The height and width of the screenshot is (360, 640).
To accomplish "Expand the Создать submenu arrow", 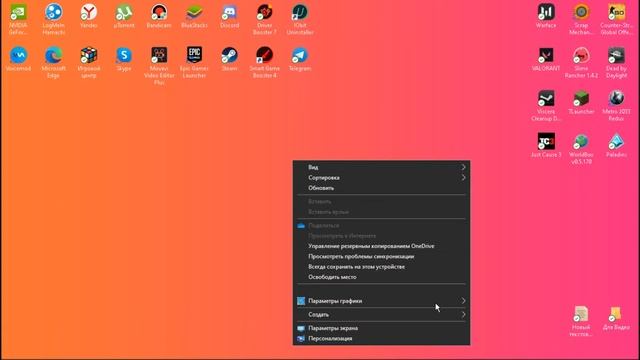I will [x=463, y=314].
